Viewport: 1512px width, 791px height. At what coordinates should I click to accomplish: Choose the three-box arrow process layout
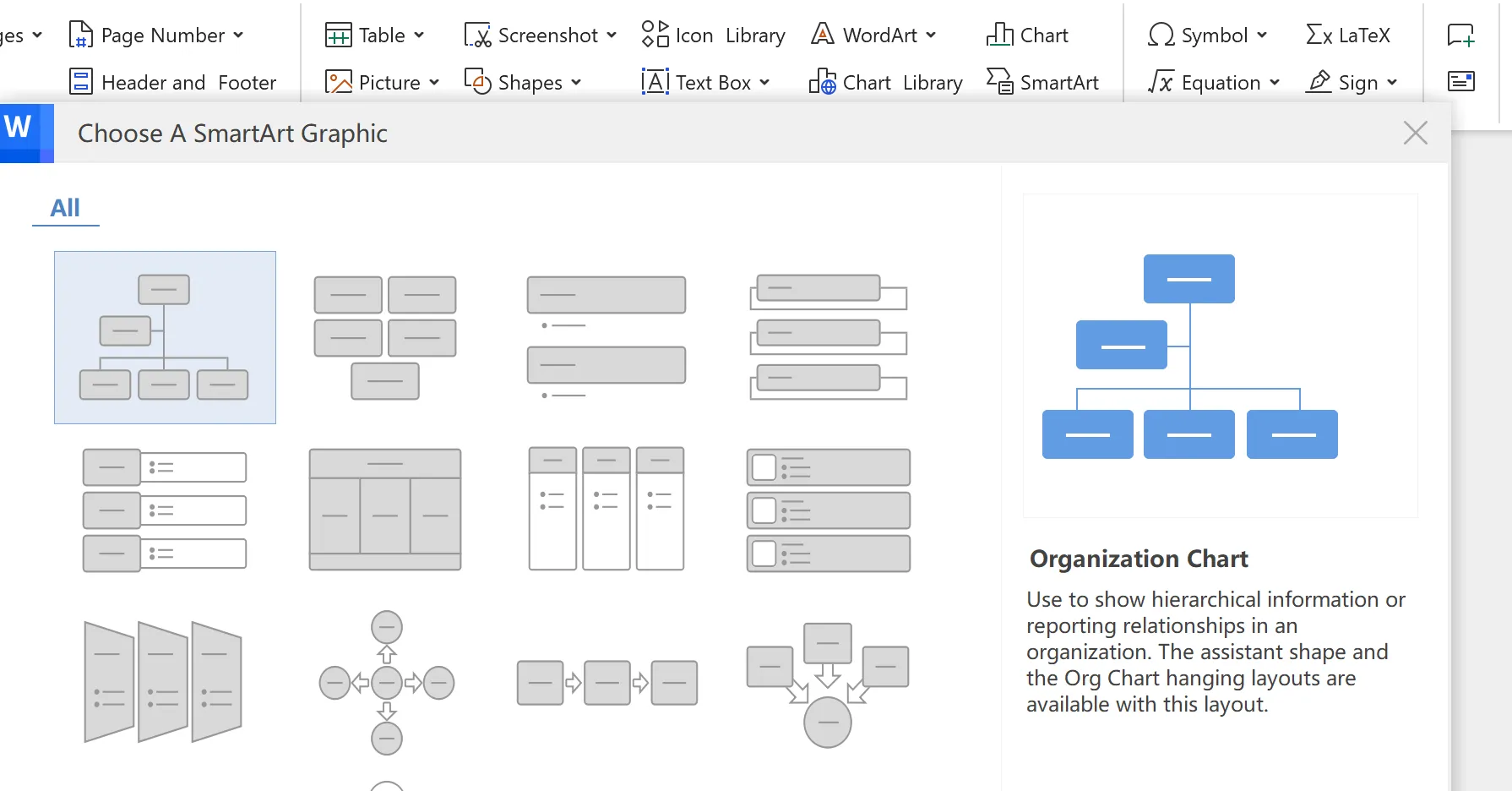click(x=606, y=683)
